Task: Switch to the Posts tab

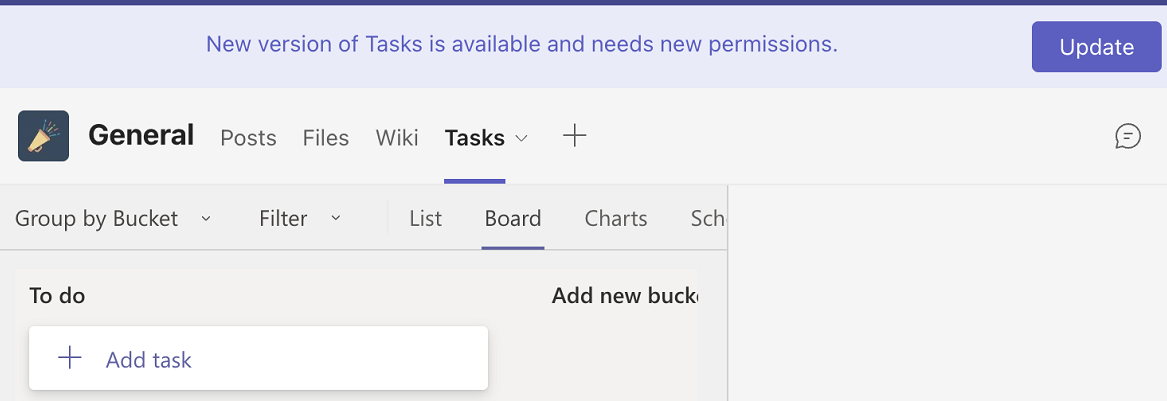Action: (248, 138)
